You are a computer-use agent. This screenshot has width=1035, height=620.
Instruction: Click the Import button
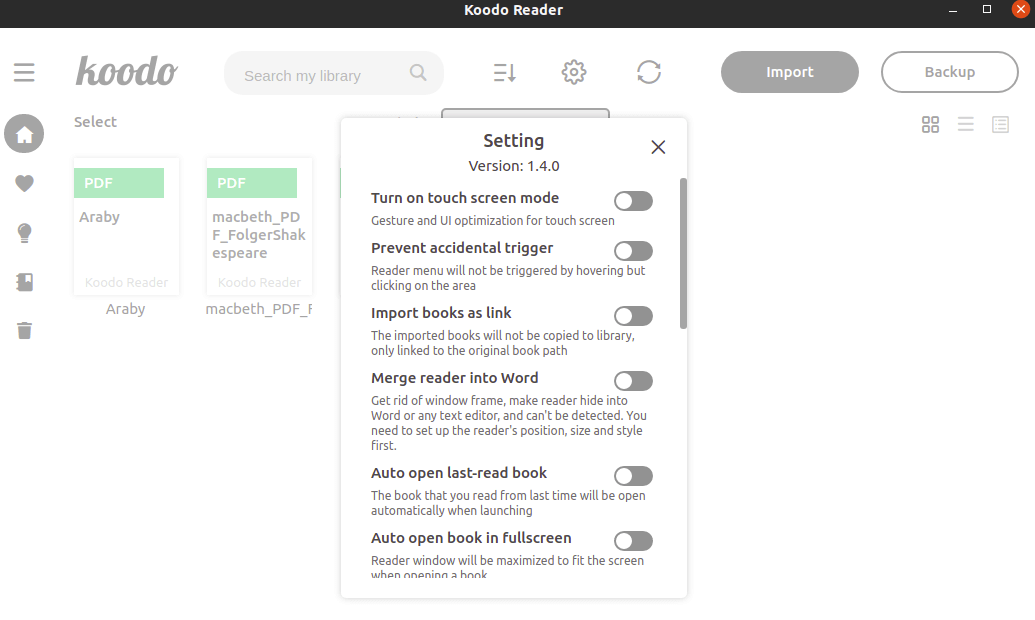click(x=789, y=72)
